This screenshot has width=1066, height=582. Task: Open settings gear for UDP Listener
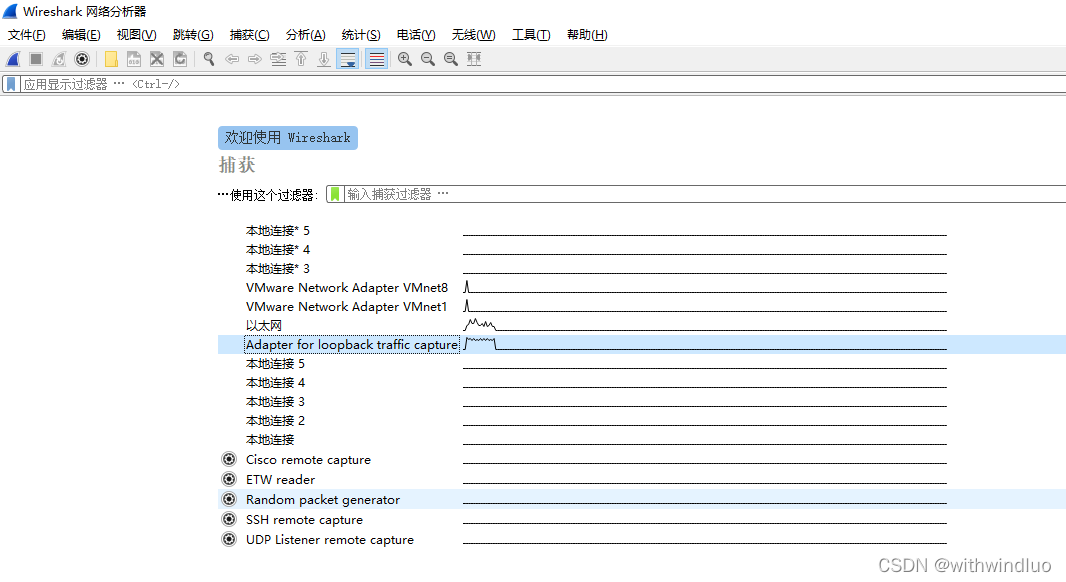click(229, 539)
